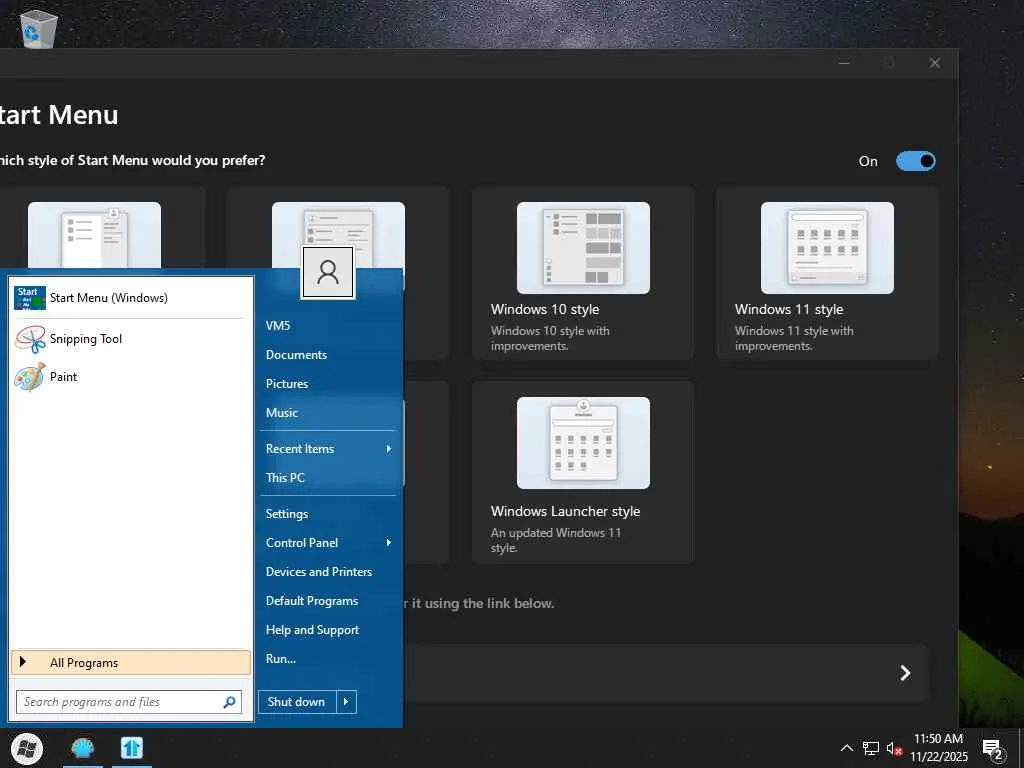Open the bottom row chevron link

[905, 673]
